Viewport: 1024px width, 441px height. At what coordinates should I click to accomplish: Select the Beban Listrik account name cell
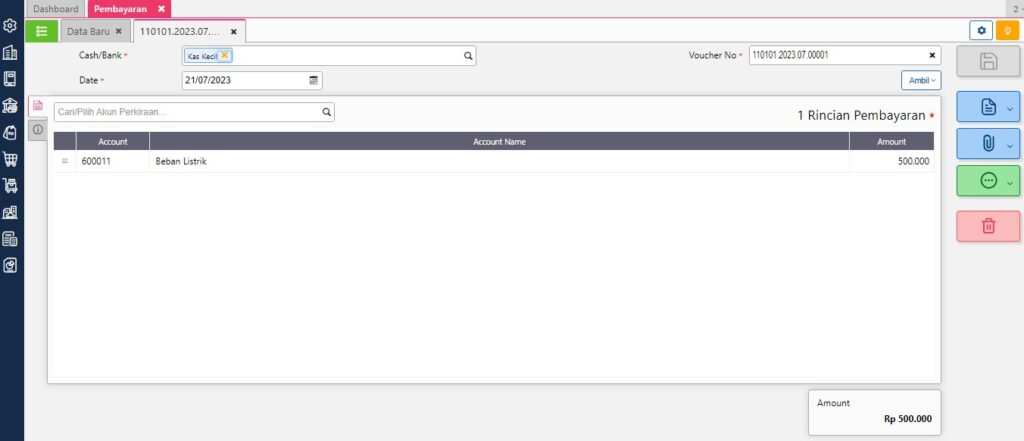(499, 161)
